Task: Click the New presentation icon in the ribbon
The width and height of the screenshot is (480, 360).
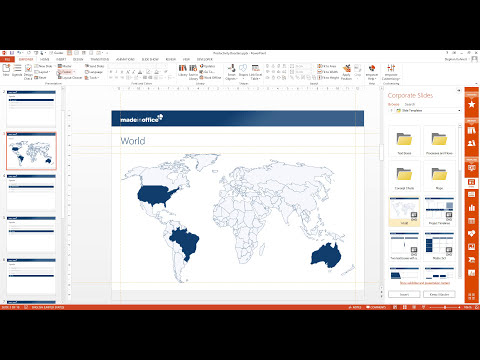Action: [6, 70]
